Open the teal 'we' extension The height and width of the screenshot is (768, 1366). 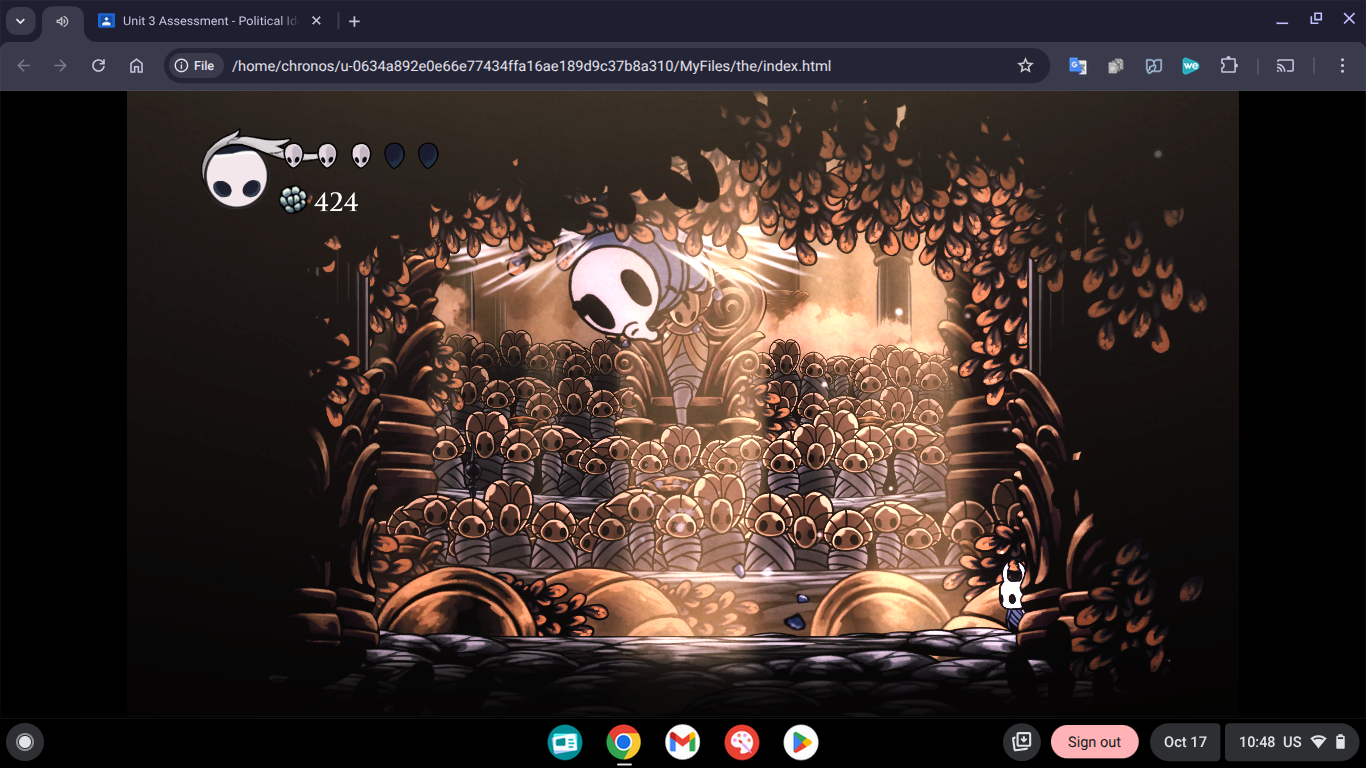1191,66
